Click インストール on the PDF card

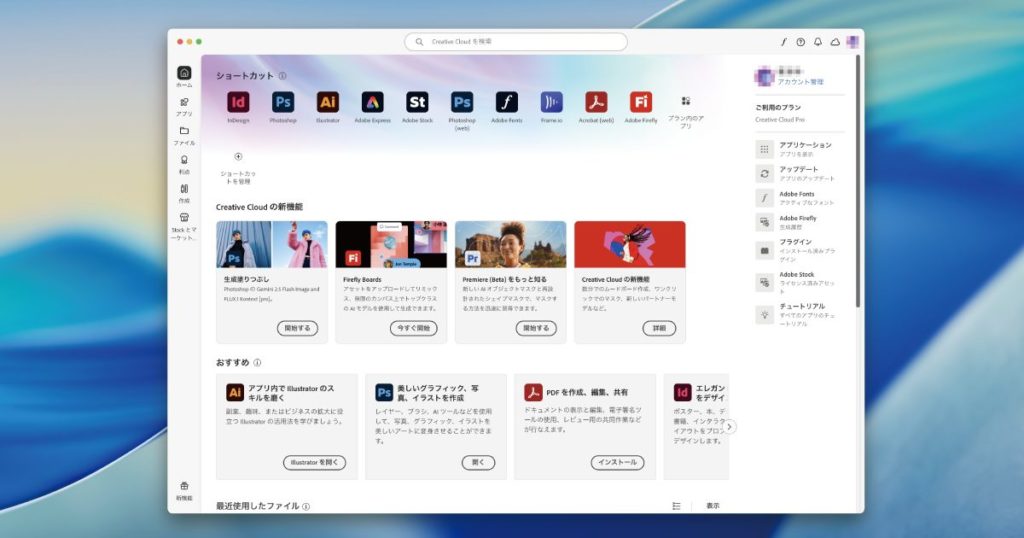[x=617, y=462]
